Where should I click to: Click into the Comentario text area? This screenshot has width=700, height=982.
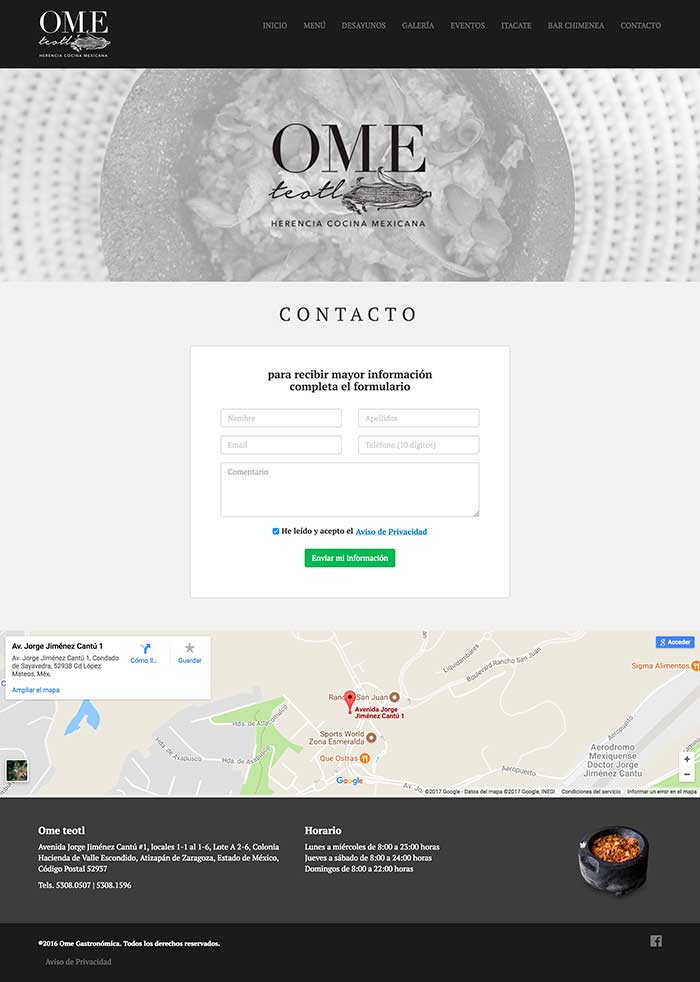[x=350, y=490]
